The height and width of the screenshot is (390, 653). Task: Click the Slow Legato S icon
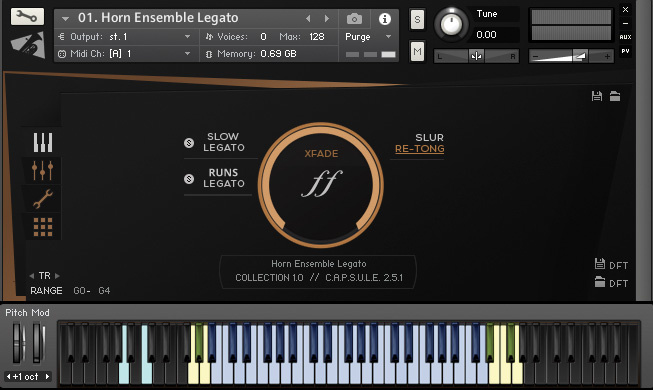point(189,143)
